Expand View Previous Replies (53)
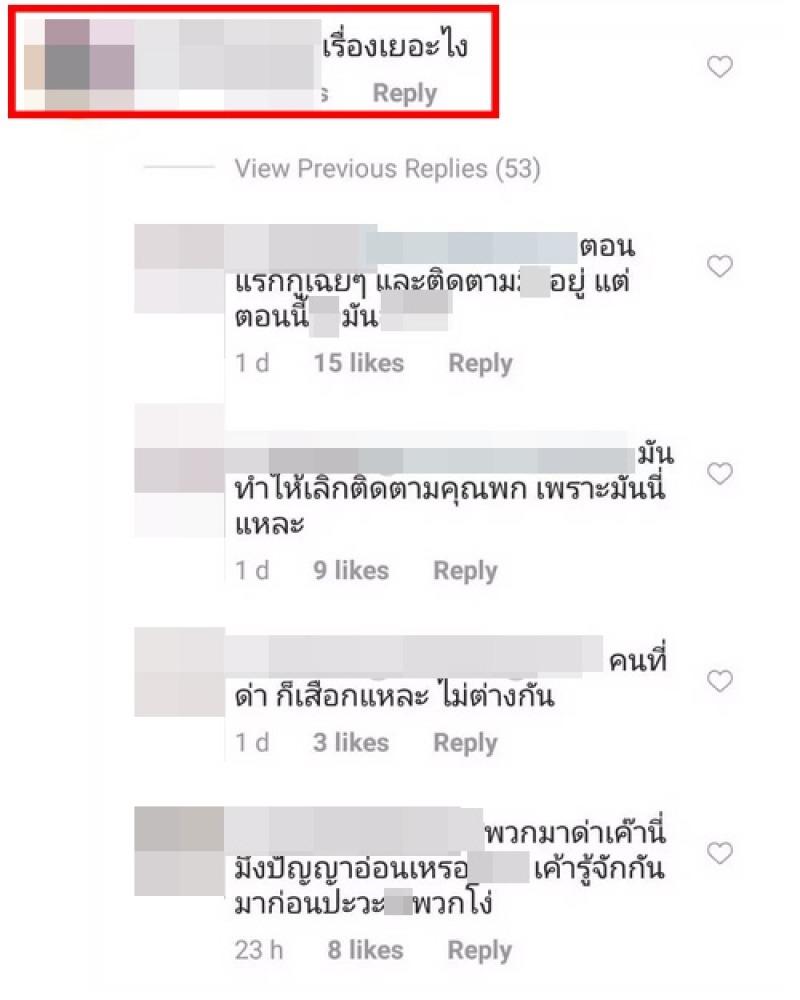 (387, 168)
